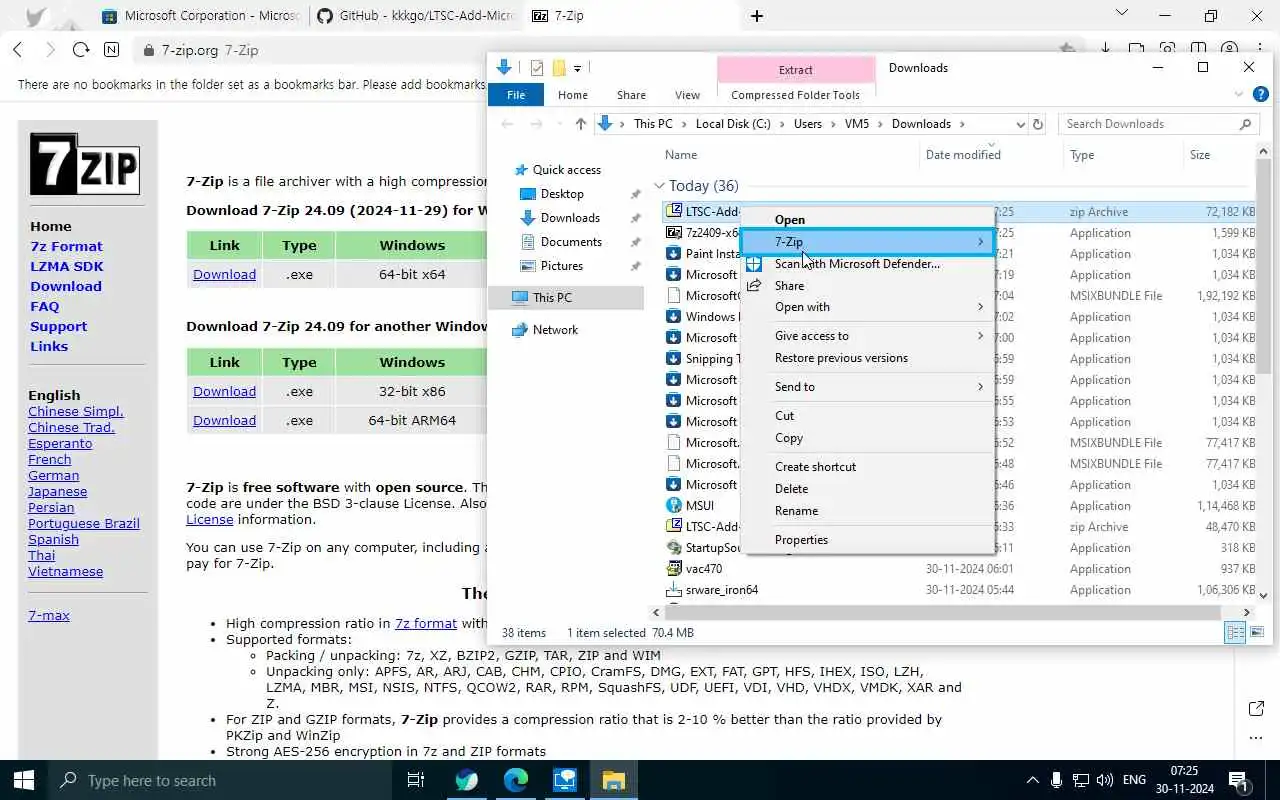The height and width of the screenshot is (800, 1280).
Task: Click the 7-Zip logo on webpage
Action: click(84, 164)
